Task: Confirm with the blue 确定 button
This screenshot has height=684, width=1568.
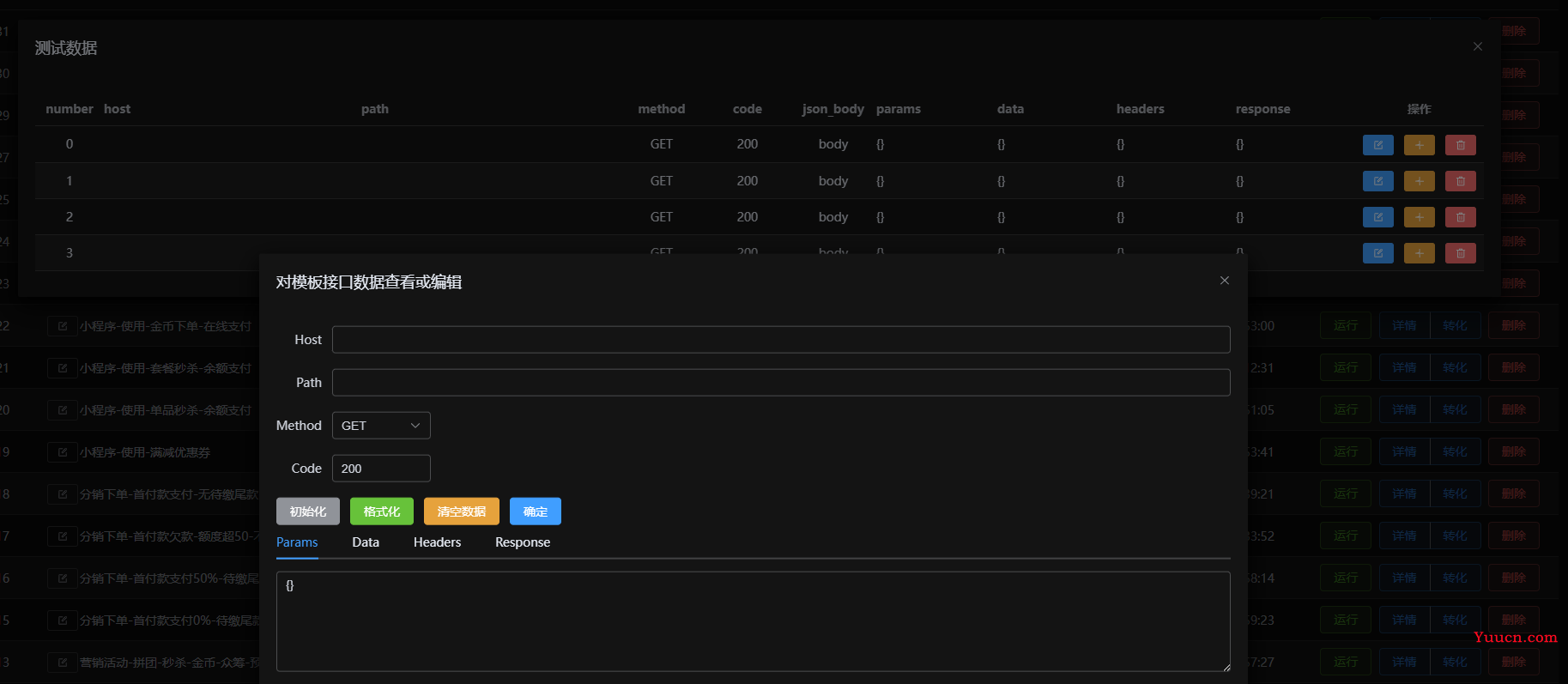Action: click(536, 511)
